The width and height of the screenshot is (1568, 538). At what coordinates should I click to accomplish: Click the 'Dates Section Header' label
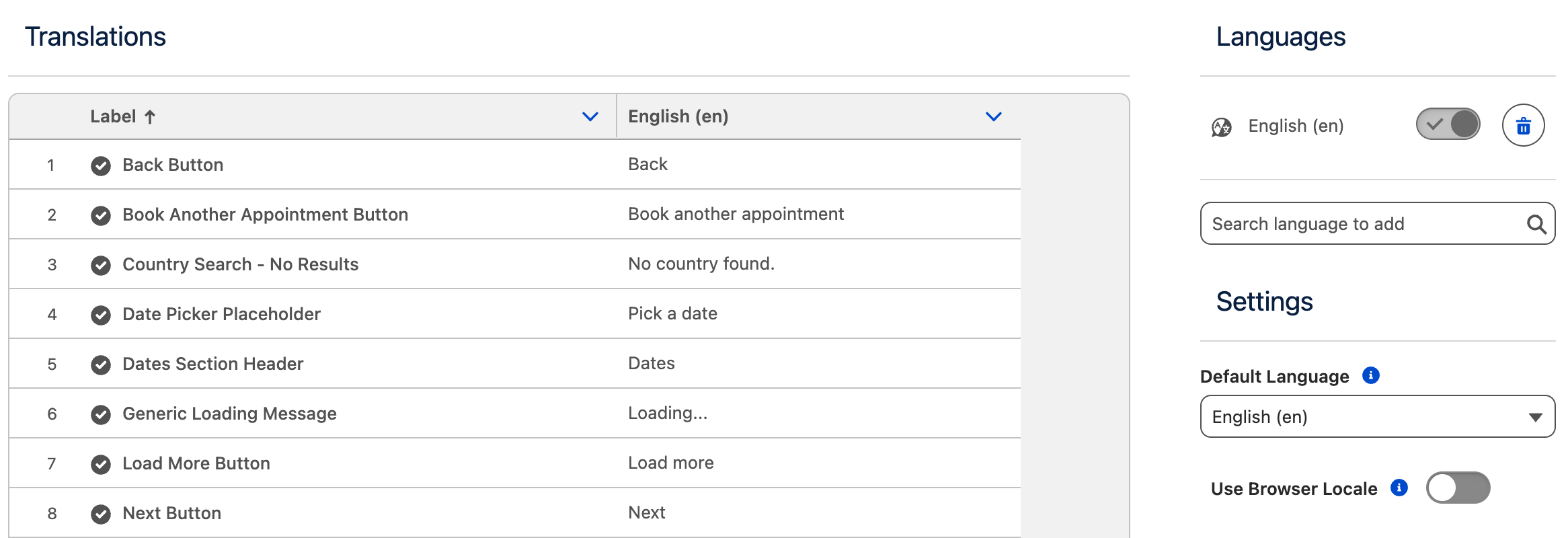point(212,364)
